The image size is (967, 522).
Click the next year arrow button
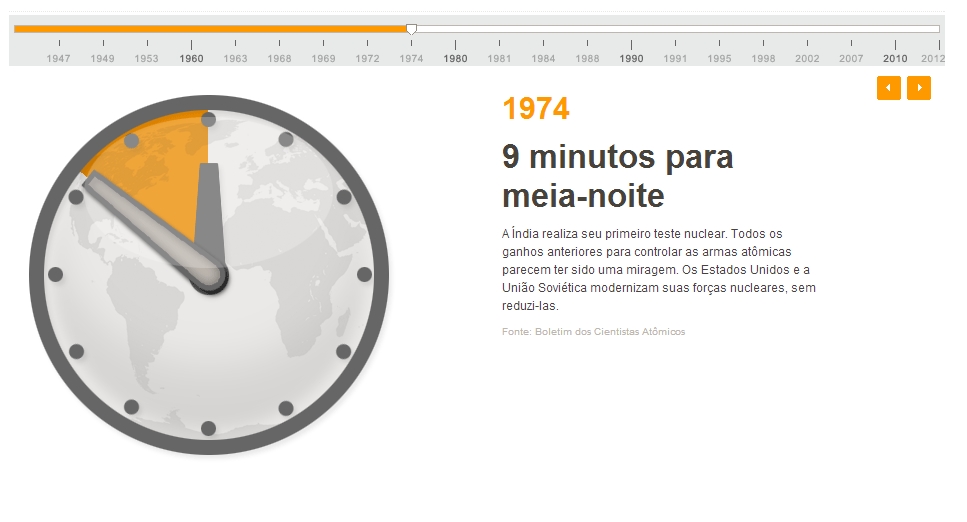pos(918,88)
